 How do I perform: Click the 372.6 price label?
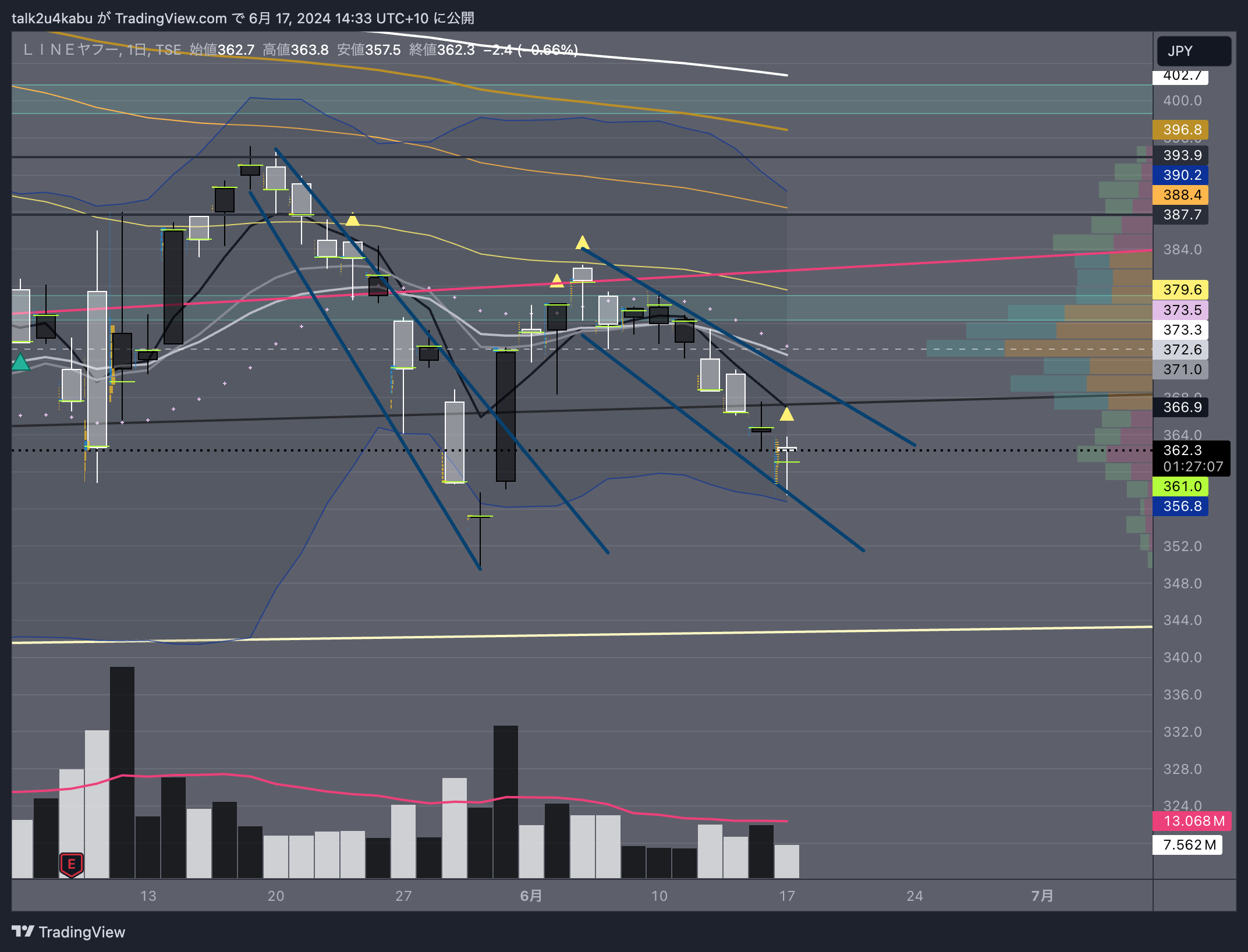(x=1180, y=350)
